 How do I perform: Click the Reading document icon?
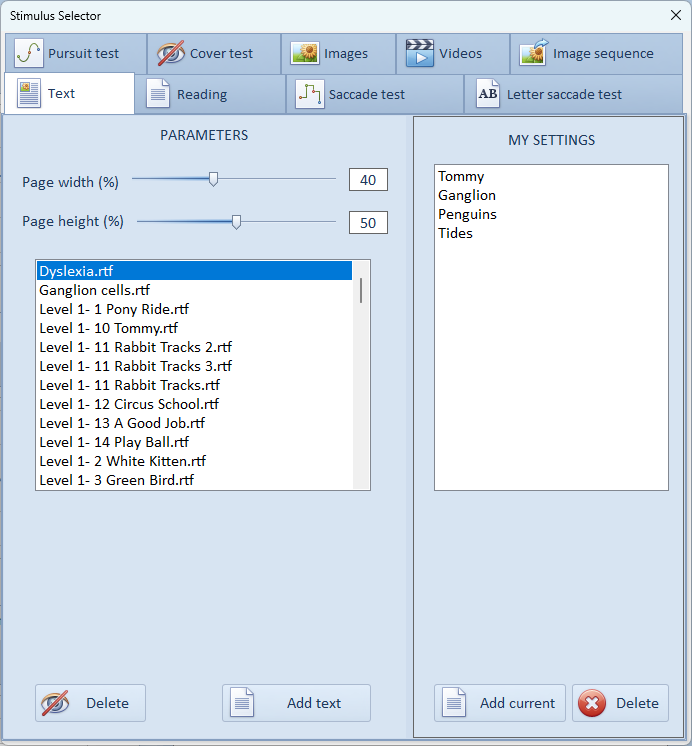[158, 94]
